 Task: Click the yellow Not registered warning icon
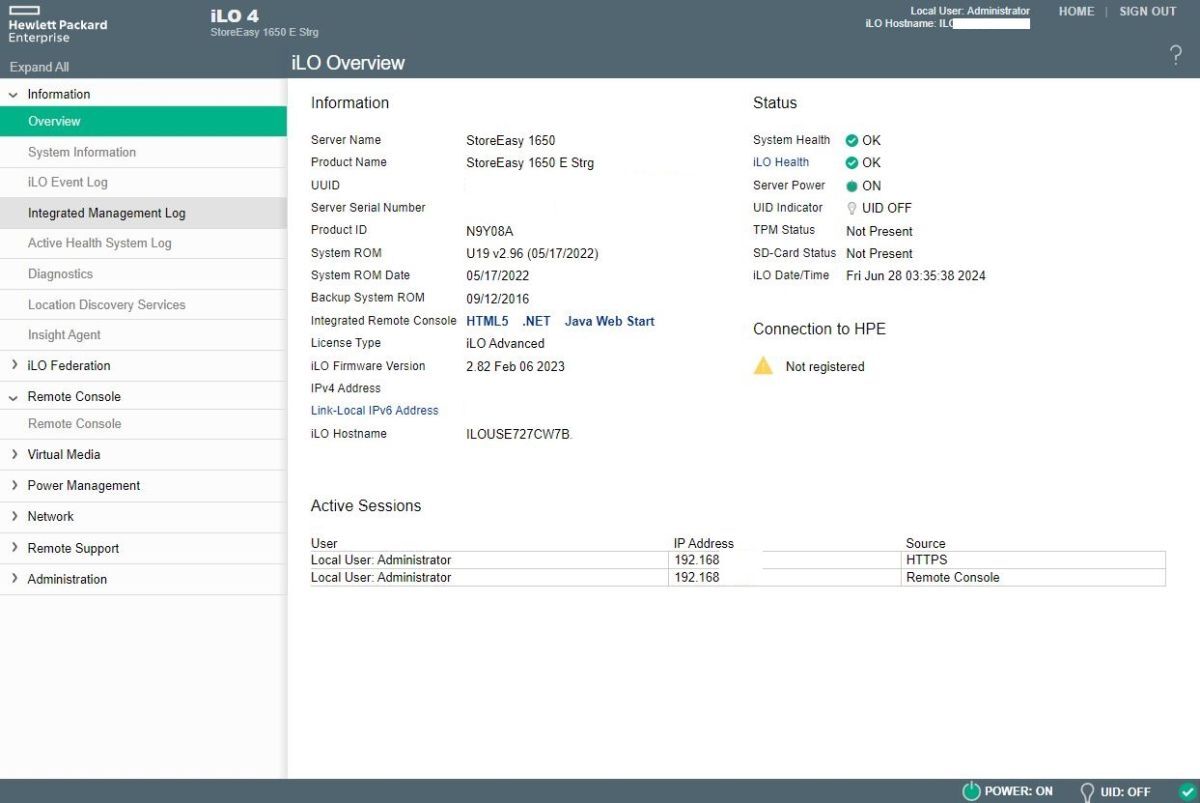(x=763, y=366)
